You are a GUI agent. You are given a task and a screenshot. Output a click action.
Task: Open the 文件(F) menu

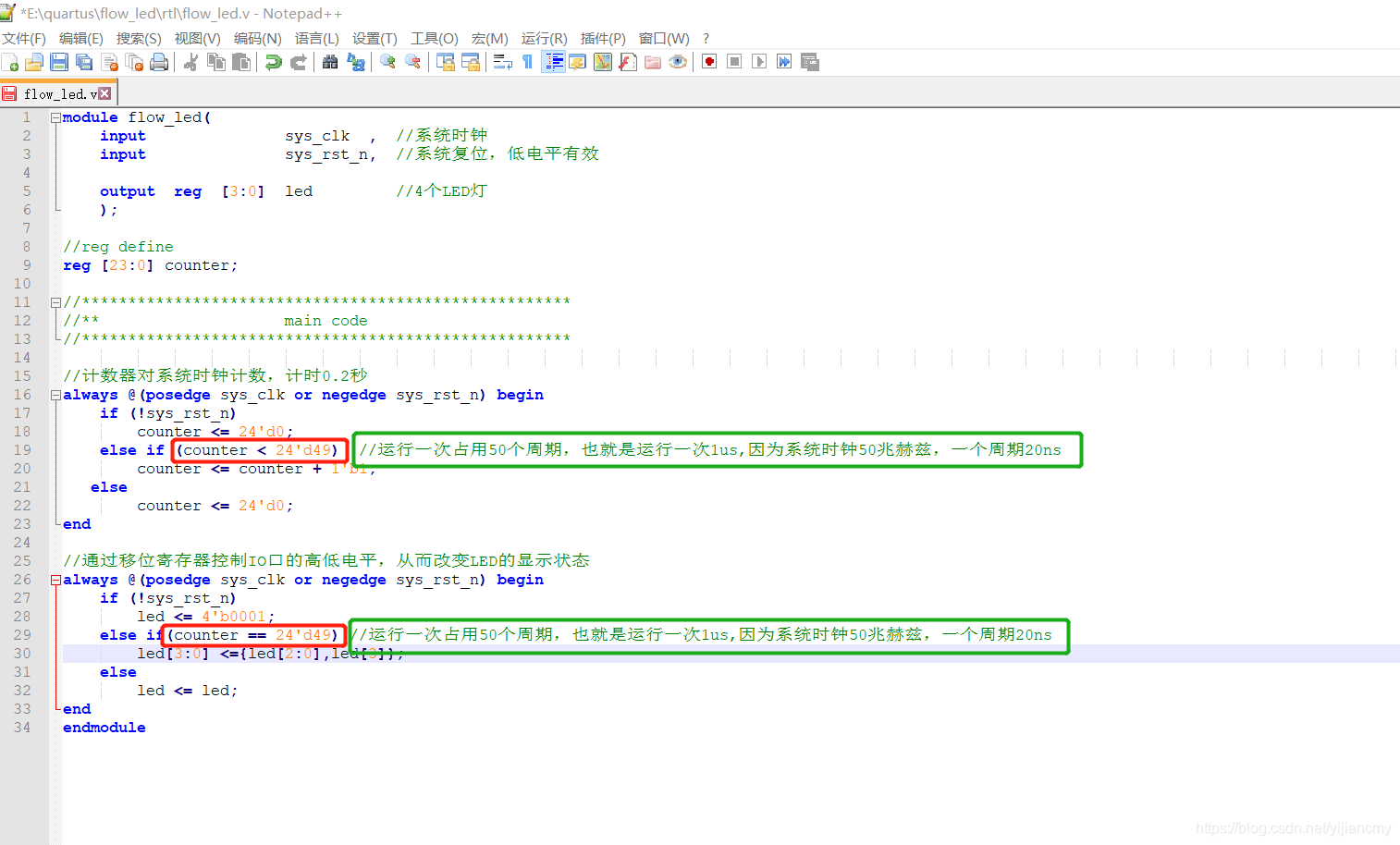[24, 38]
